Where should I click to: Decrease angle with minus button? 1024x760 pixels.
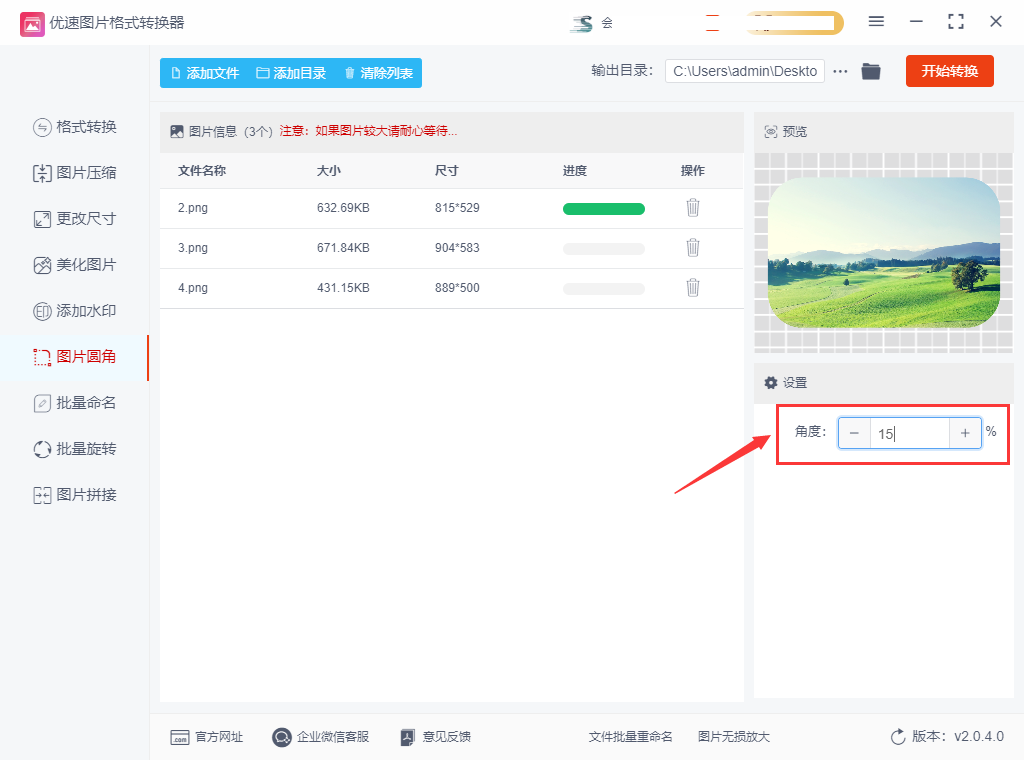tap(854, 433)
